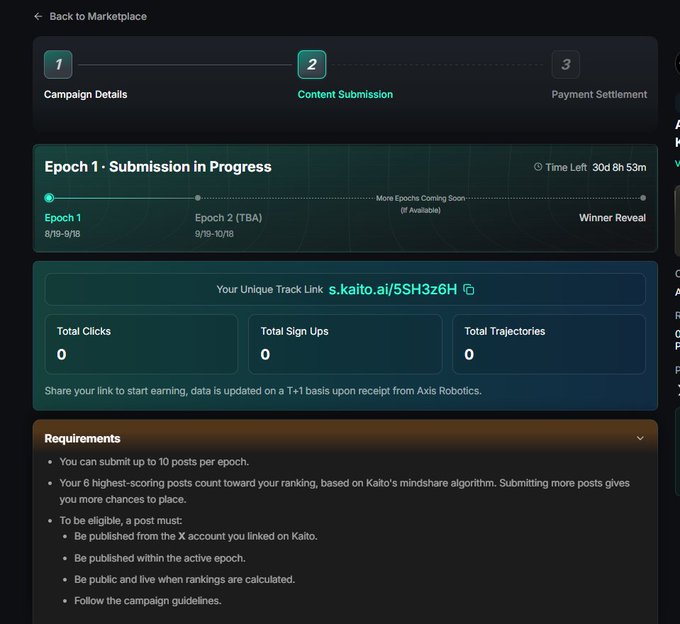Click the 30d 8h 53m countdown value
The width and height of the screenshot is (680, 624).
pos(619,167)
